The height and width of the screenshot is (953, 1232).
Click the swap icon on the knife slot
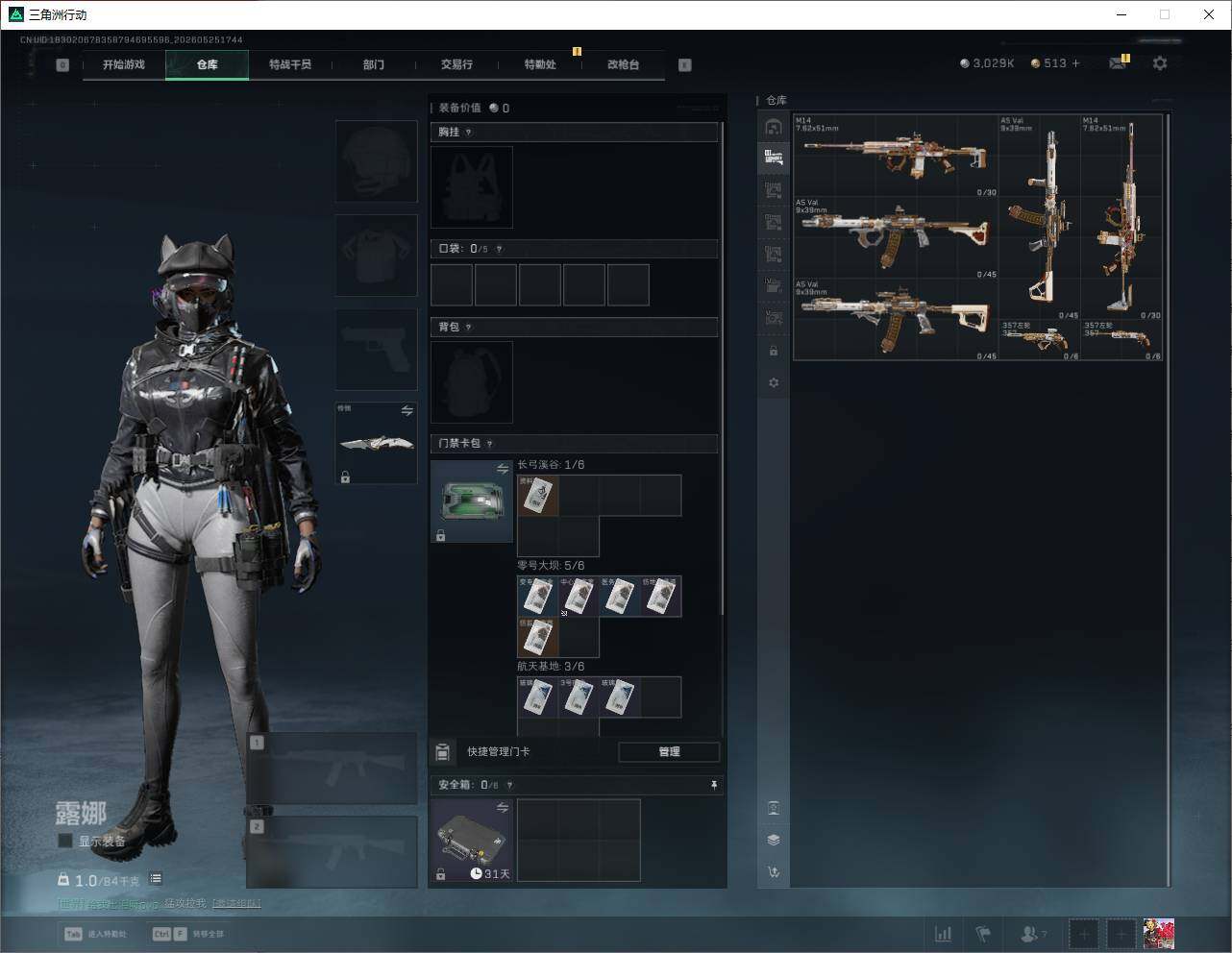(x=407, y=411)
